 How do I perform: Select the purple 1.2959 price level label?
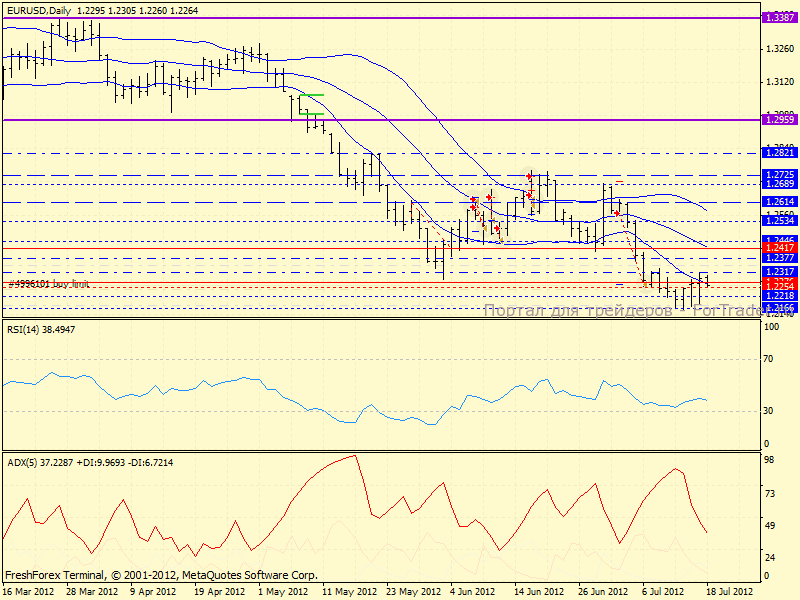point(779,120)
